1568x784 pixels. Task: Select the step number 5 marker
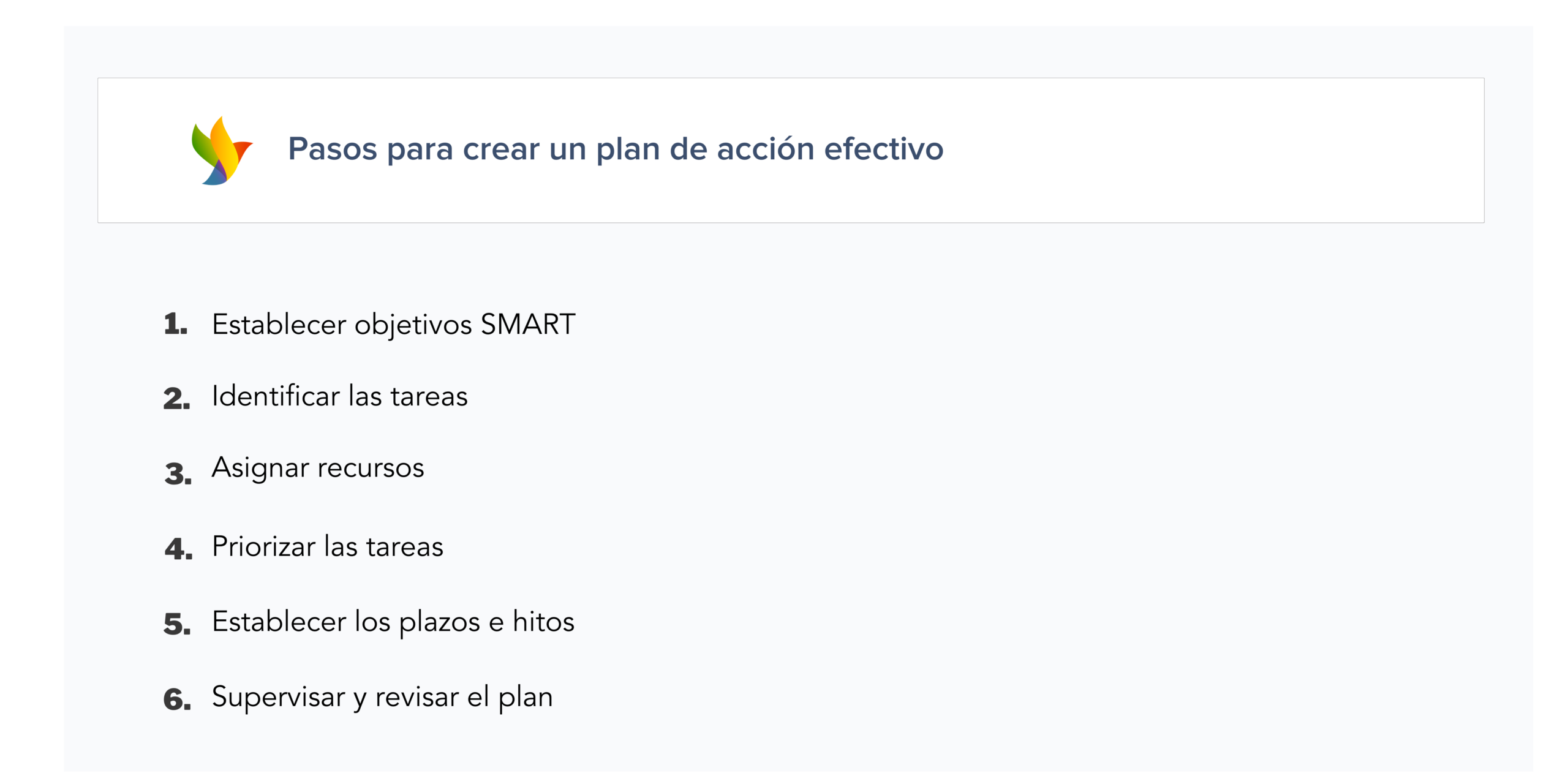(177, 624)
